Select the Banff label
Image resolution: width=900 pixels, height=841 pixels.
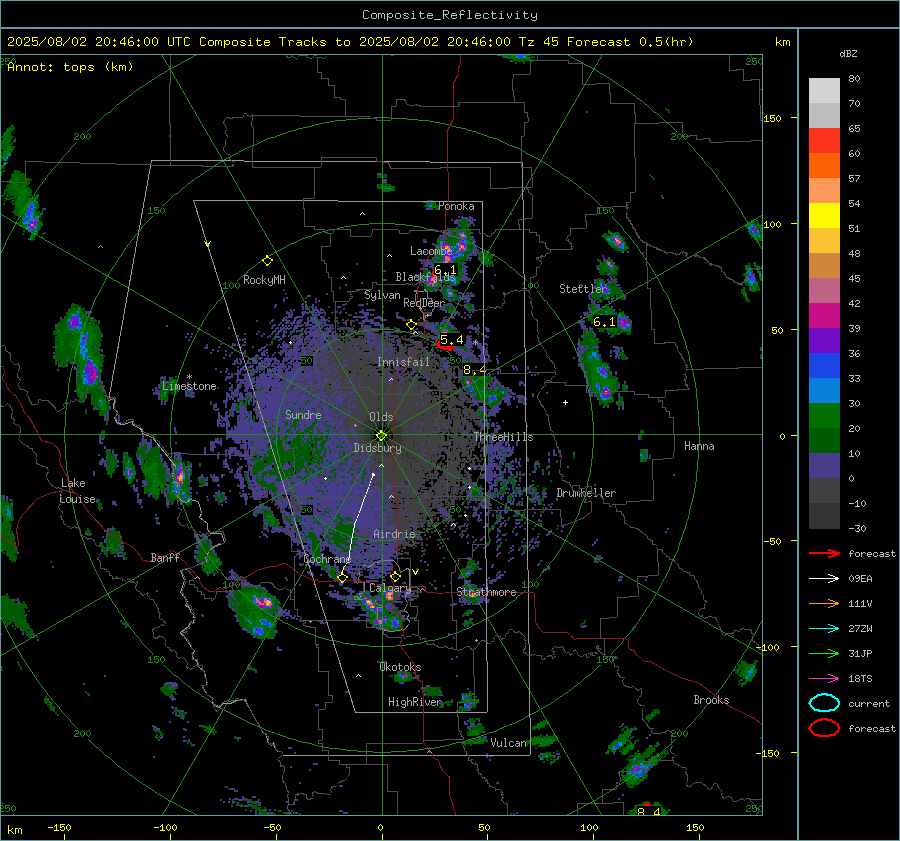coord(165,558)
